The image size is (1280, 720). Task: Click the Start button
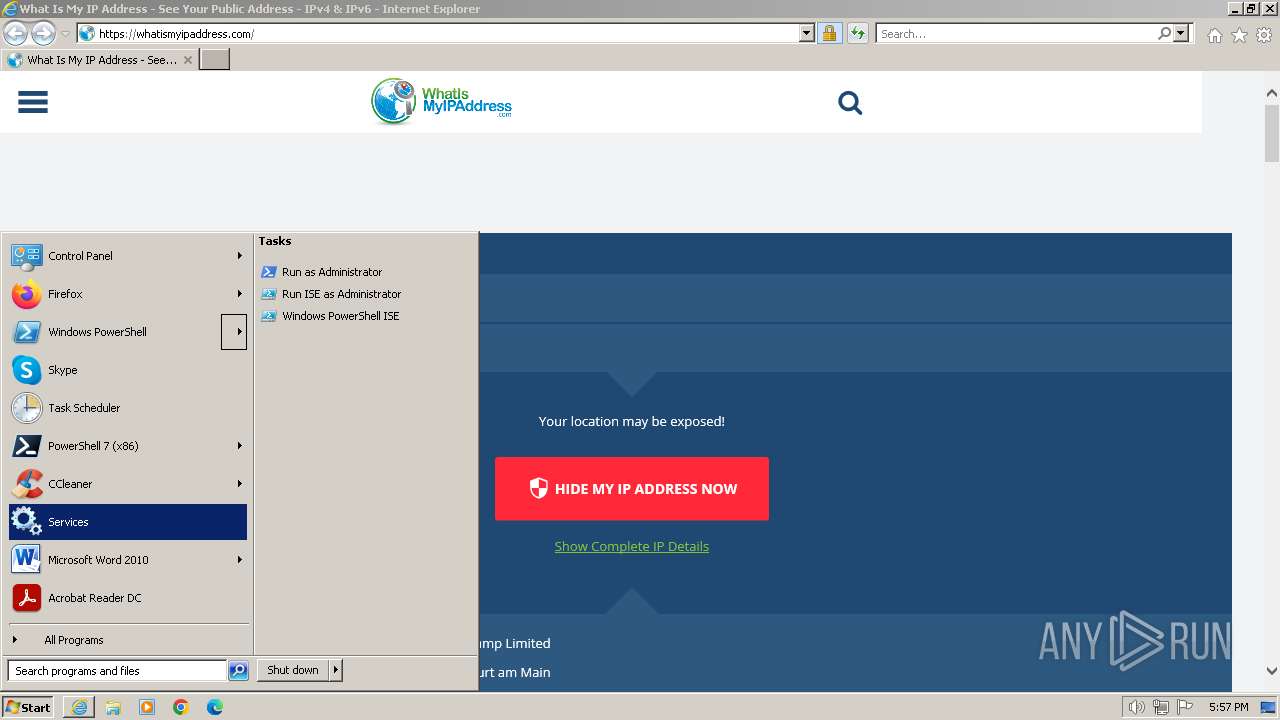point(28,707)
